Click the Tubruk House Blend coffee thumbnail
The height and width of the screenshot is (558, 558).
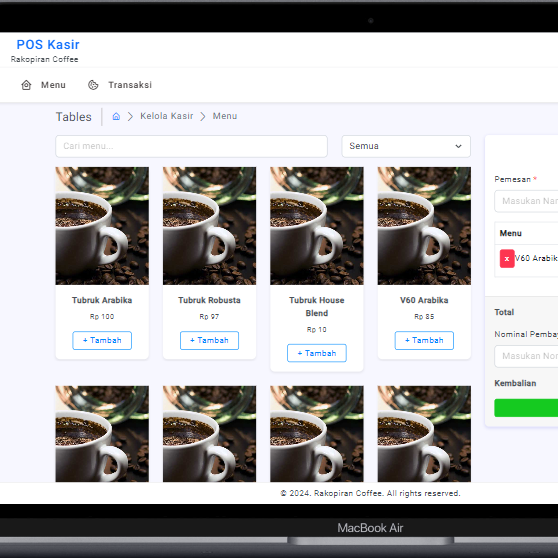[x=317, y=226]
